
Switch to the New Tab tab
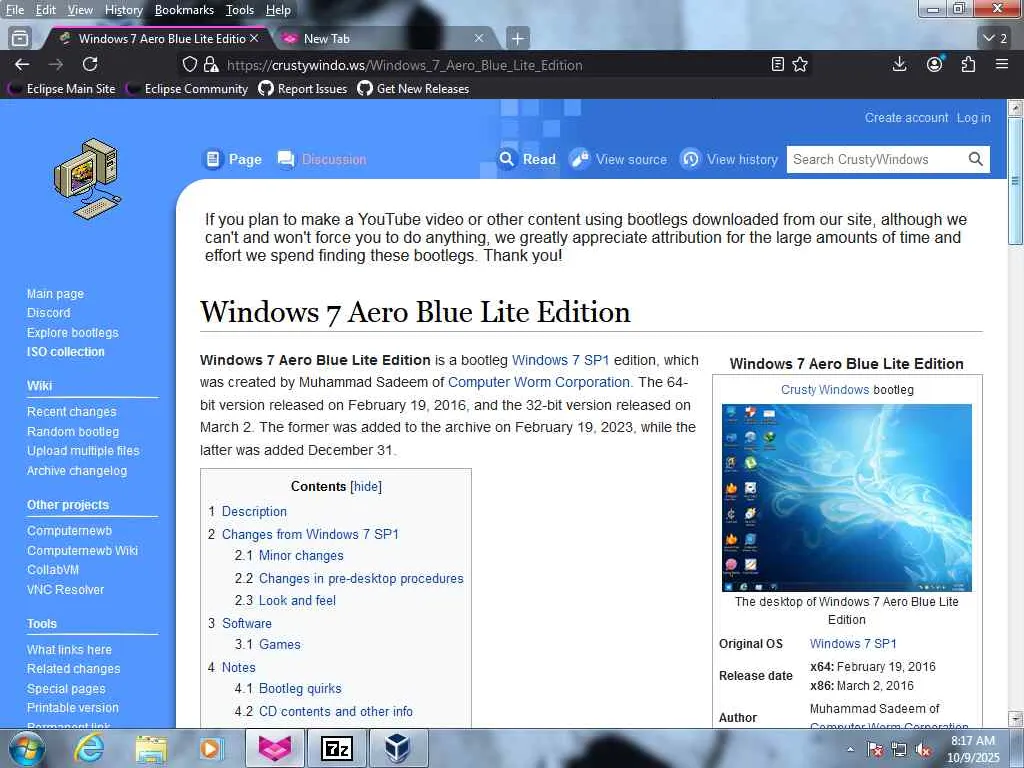tap(384, 39)
